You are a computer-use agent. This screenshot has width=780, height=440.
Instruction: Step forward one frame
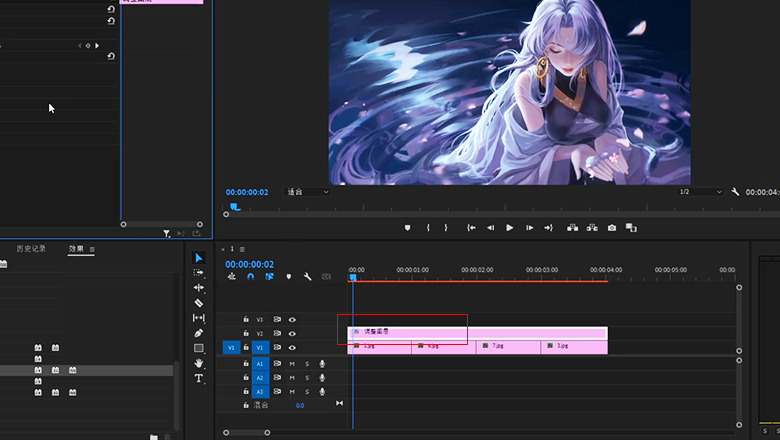pos(529,228)
